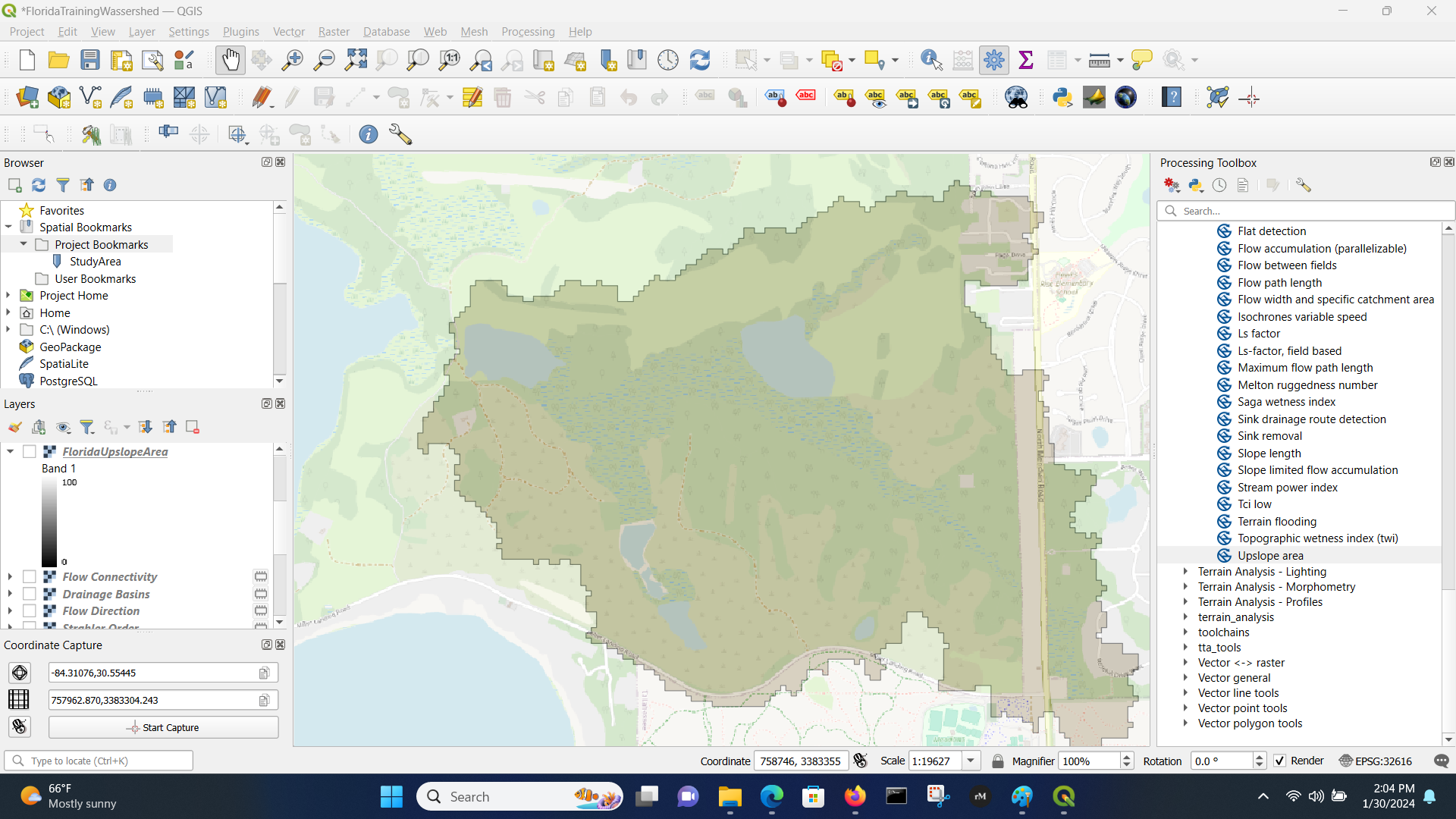Toggle mouse tracking in Coordinate Capture
This screenshot has width=1456, height=819.
click(x=20, y=726)
